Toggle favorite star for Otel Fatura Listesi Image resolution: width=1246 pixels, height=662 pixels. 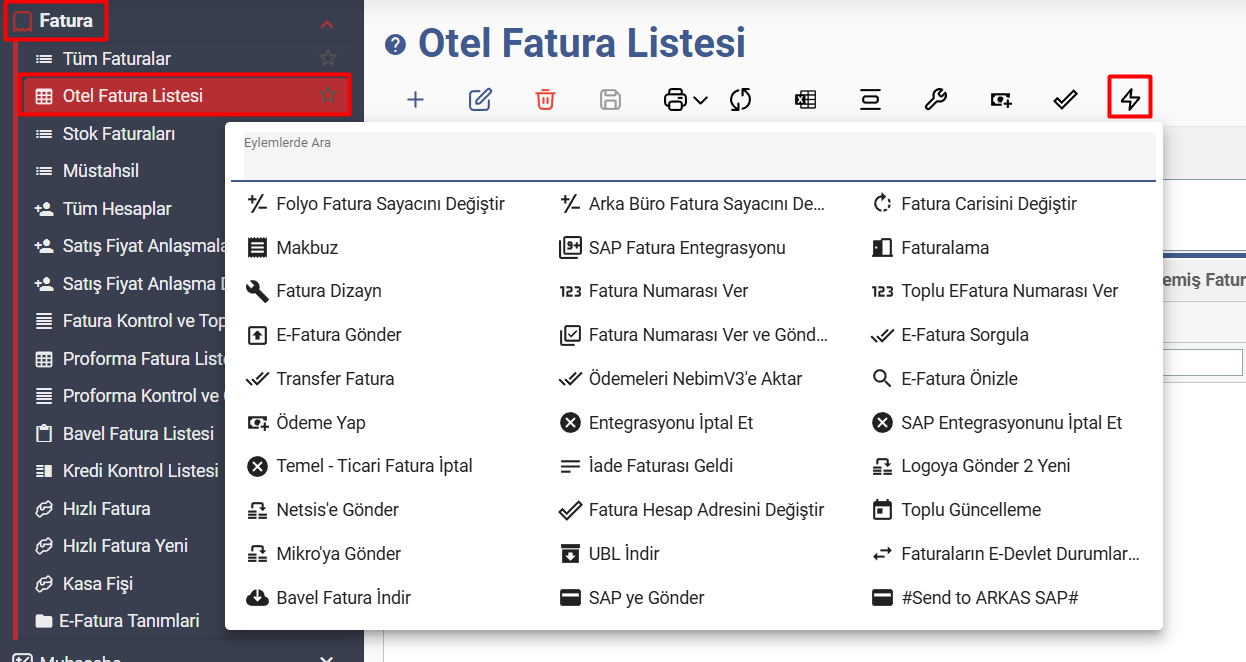tap(328, 96)
